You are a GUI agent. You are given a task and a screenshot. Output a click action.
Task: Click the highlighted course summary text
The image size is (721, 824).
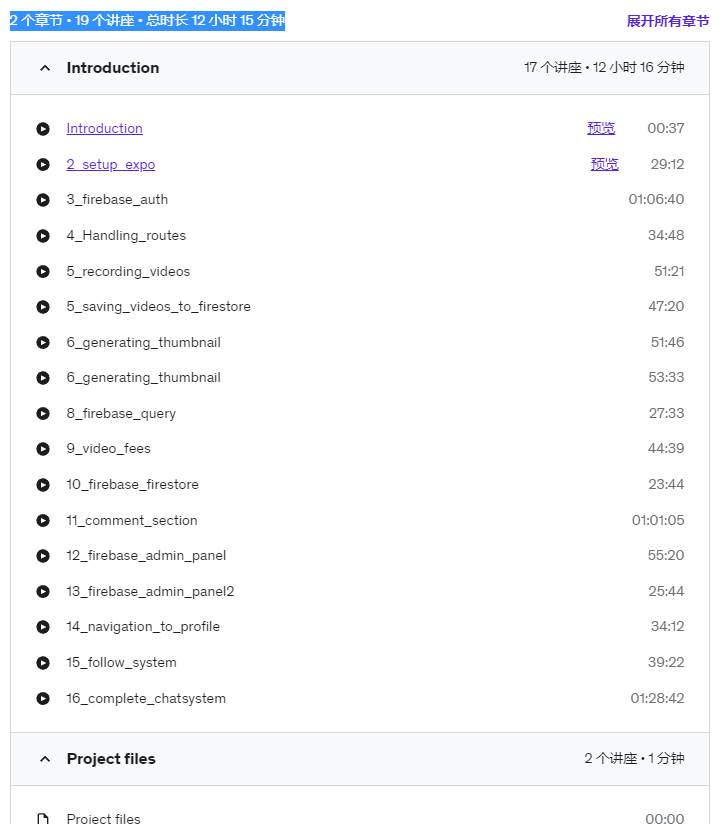coord(147,21)
